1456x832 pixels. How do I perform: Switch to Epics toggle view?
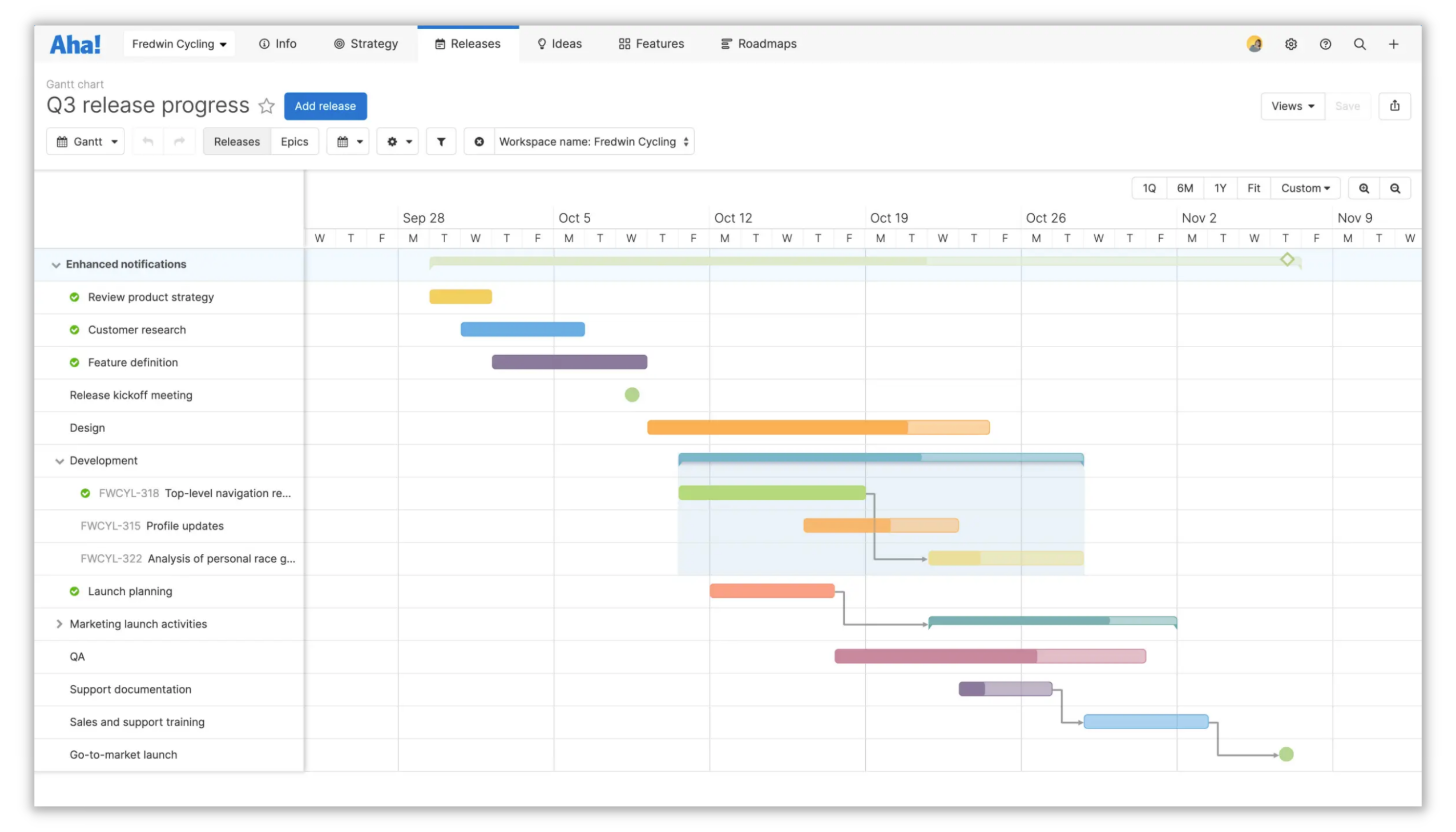pyautogui.click(x=294, y=141)
